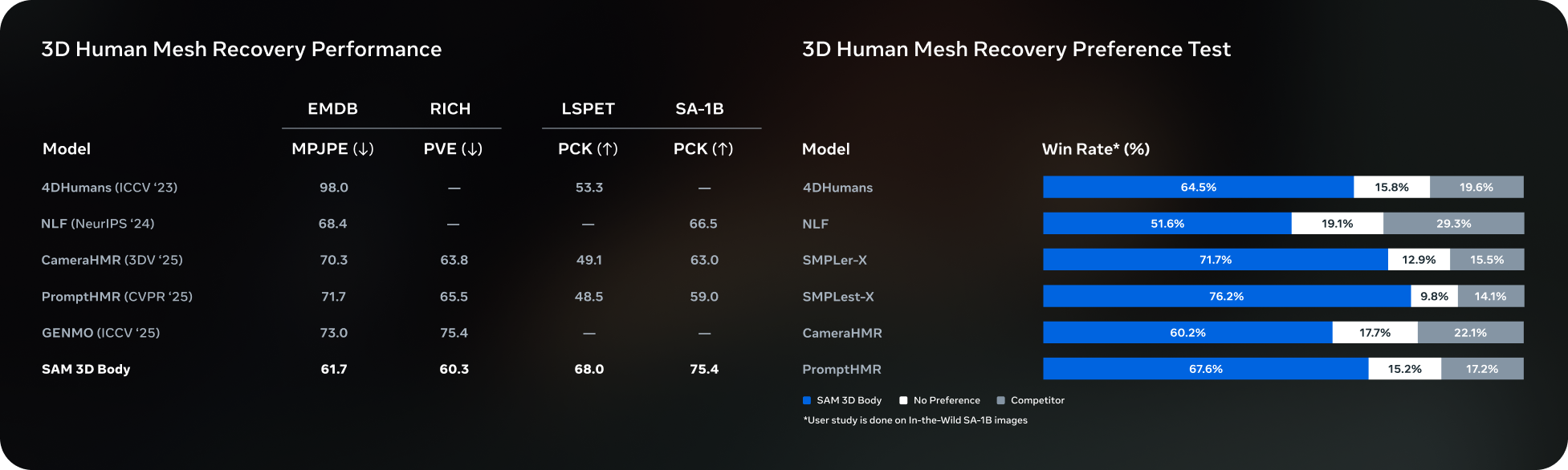The image size is (1568, 470).
Task: Click the PVE metric label with down arrow
Action: click(x=453, y=149)
